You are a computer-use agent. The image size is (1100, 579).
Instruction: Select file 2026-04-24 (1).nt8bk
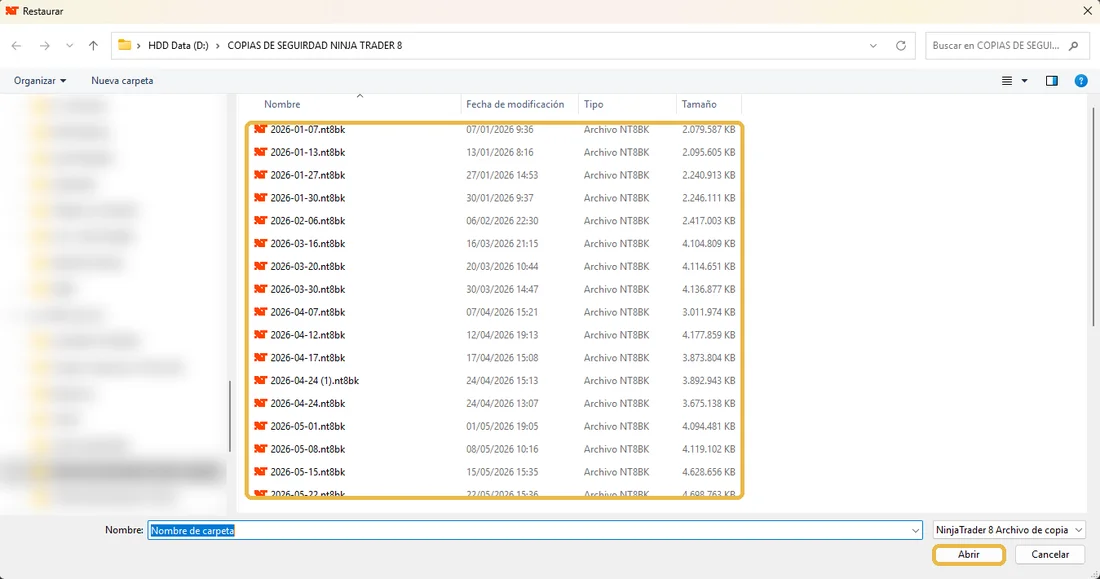[x=314, y=380]
